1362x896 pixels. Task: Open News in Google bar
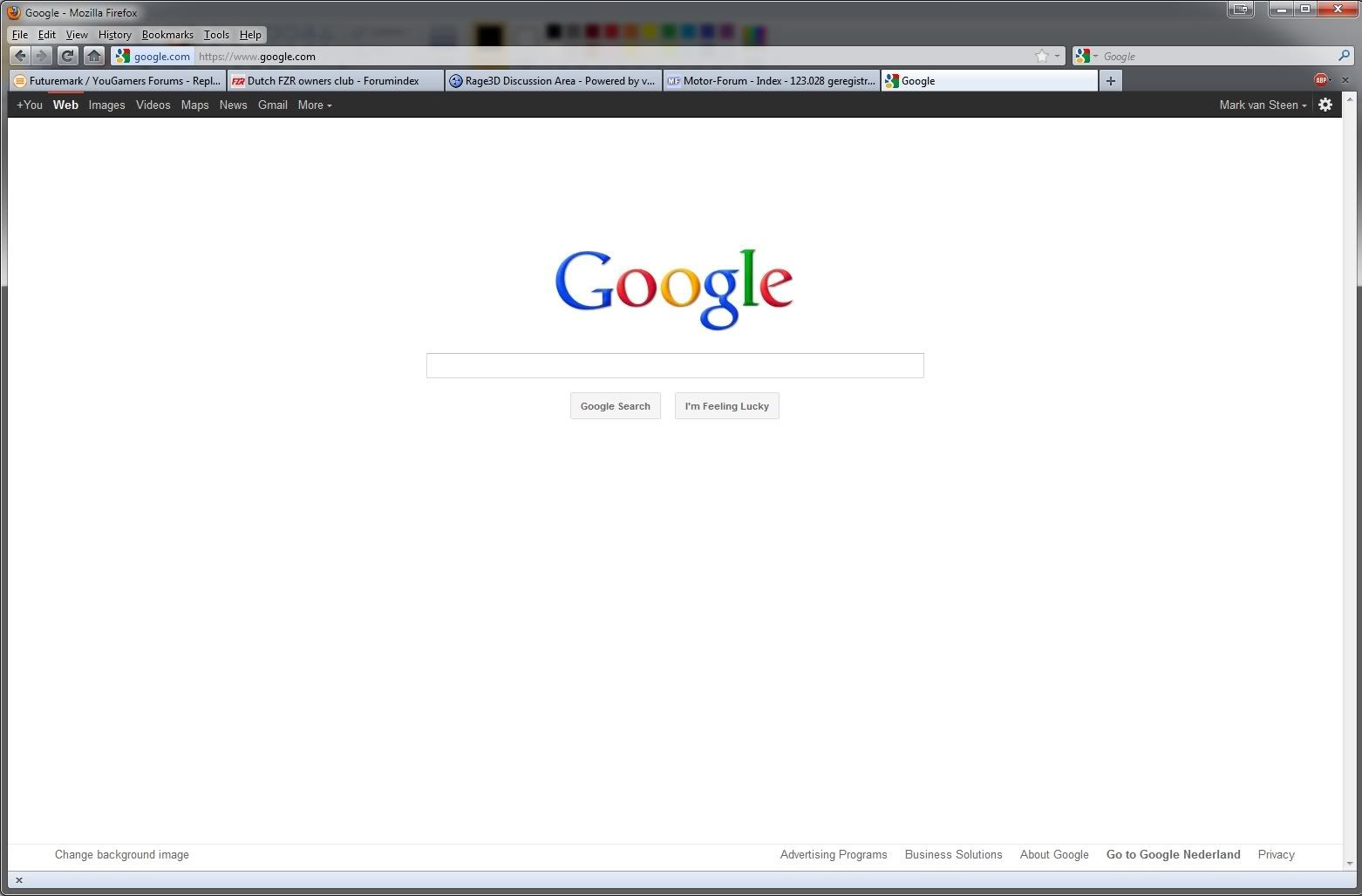click(x=233, y=105)
